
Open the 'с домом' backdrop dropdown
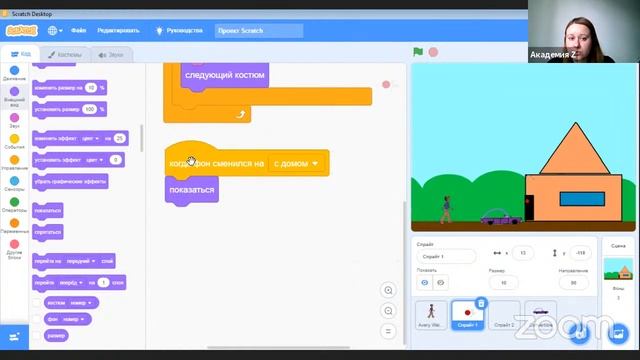(296, 164)
